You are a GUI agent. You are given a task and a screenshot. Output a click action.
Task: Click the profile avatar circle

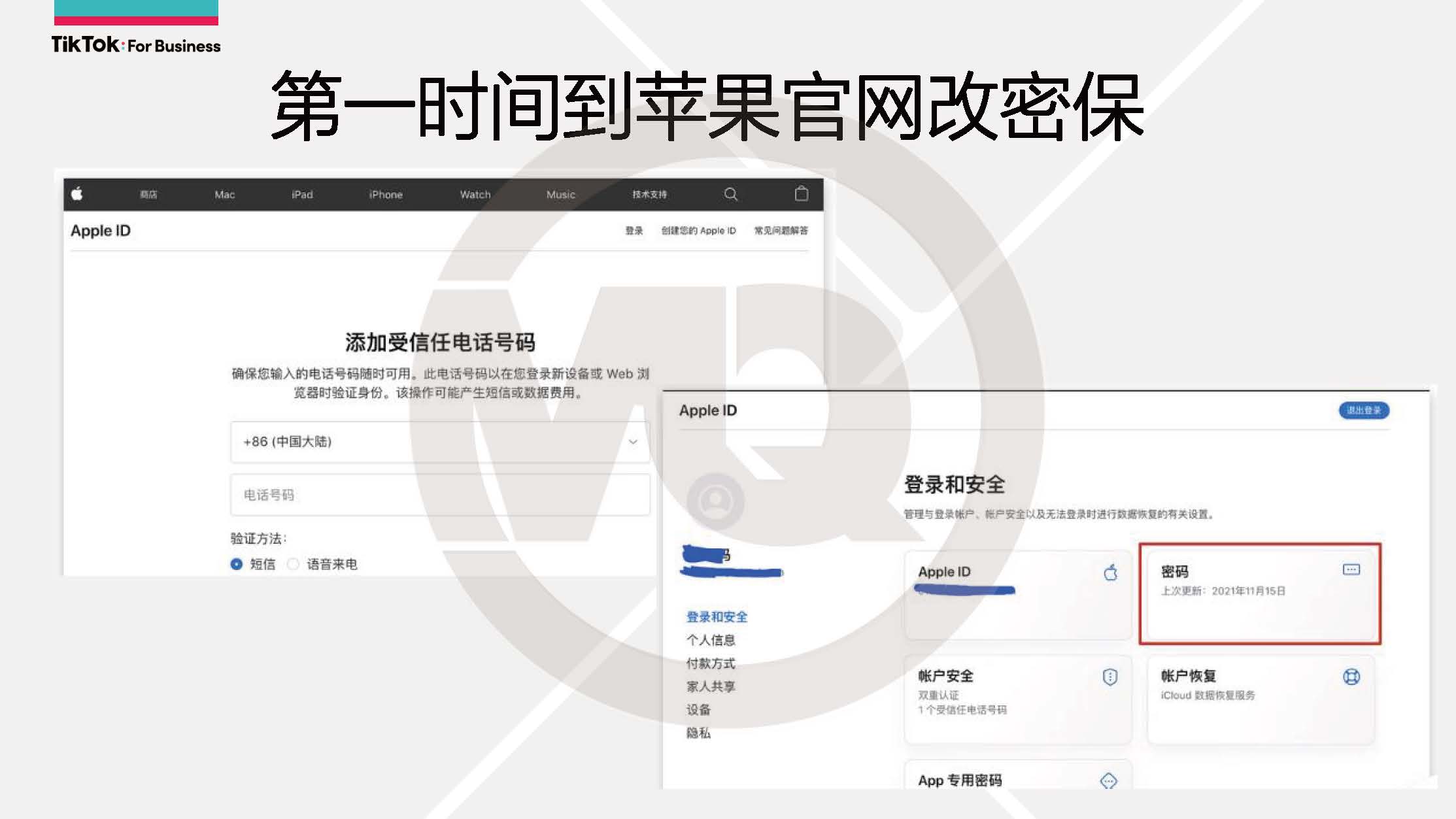(715, 501)
